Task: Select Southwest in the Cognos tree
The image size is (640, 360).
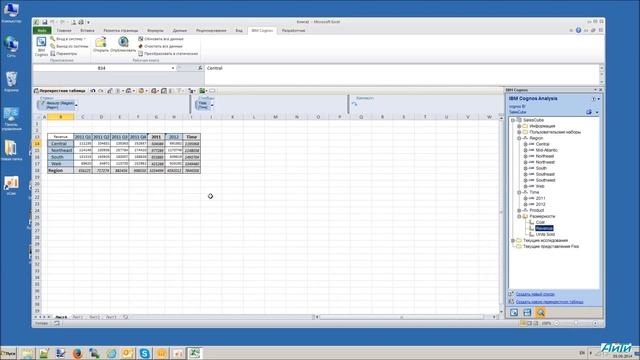Action: tap(545, 180)
